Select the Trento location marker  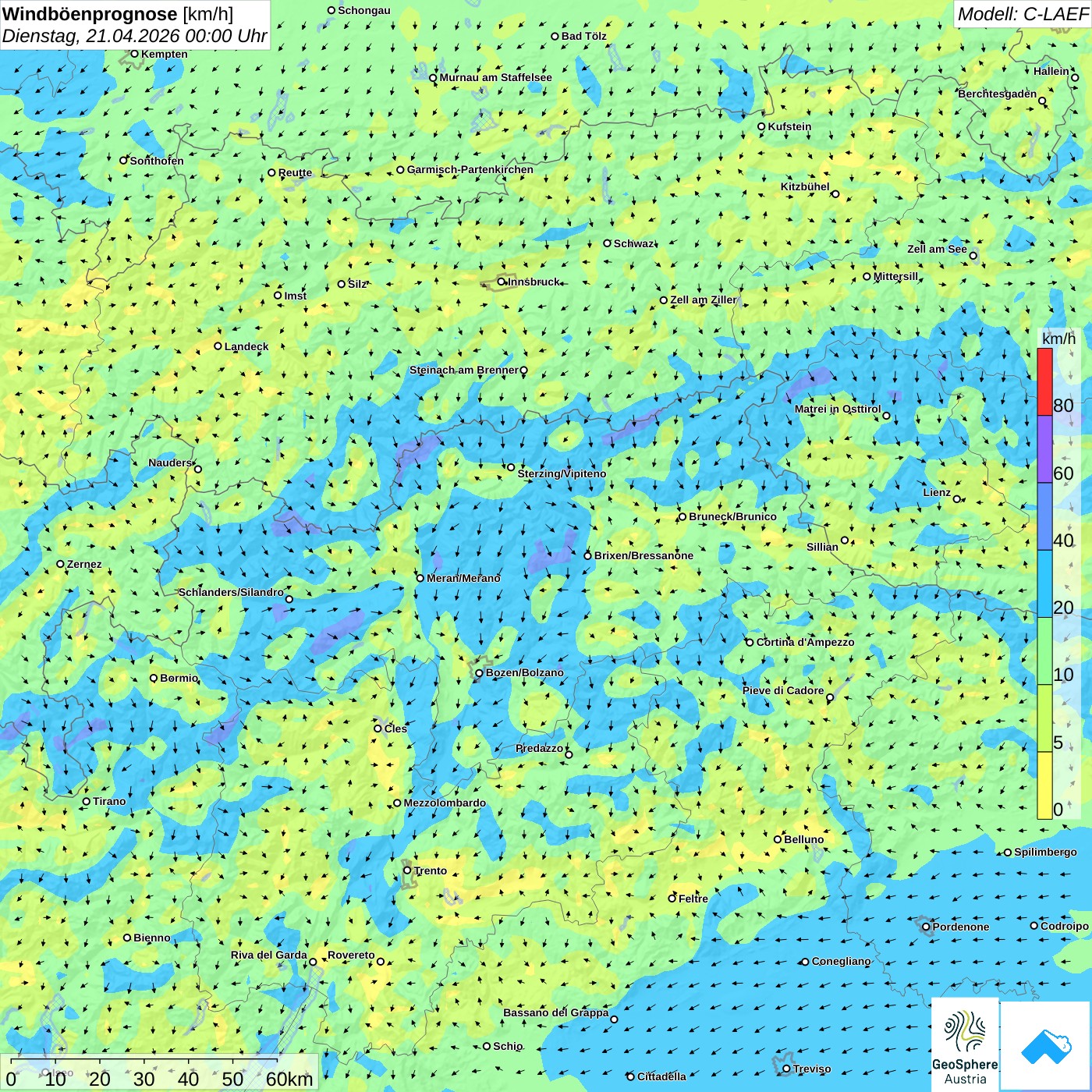(407, 870)
